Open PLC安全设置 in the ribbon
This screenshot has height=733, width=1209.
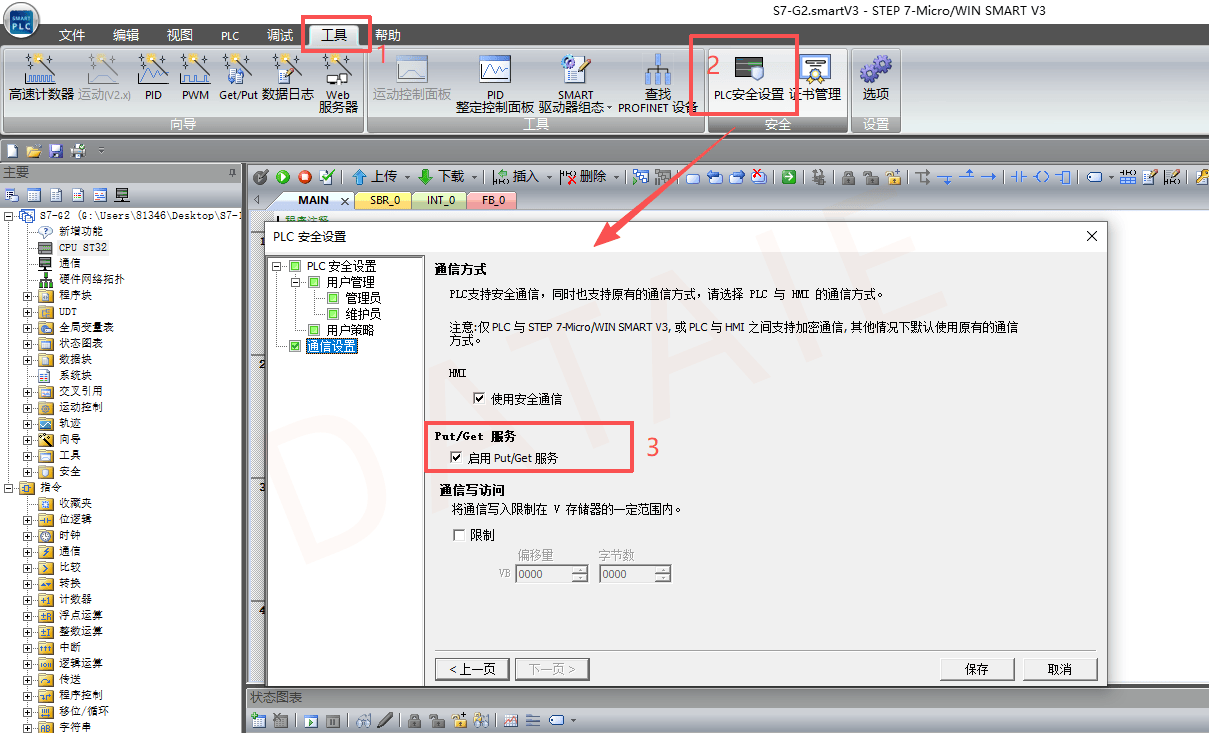click(748, 78)
